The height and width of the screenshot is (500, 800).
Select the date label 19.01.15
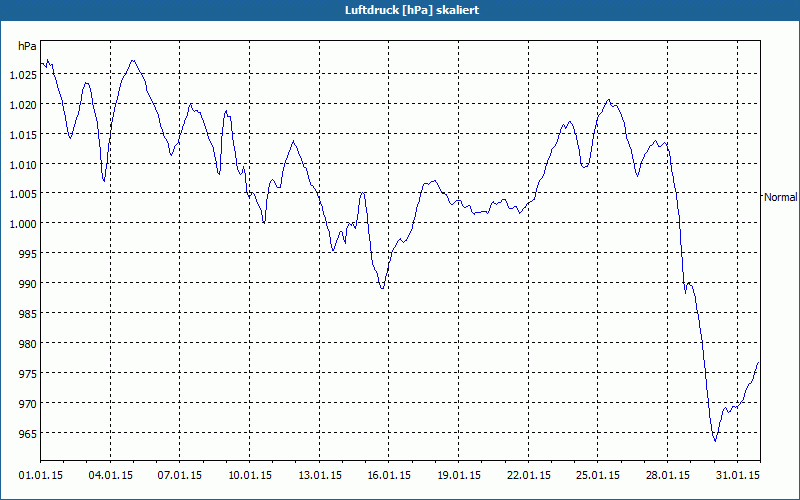tap(459, 475)
